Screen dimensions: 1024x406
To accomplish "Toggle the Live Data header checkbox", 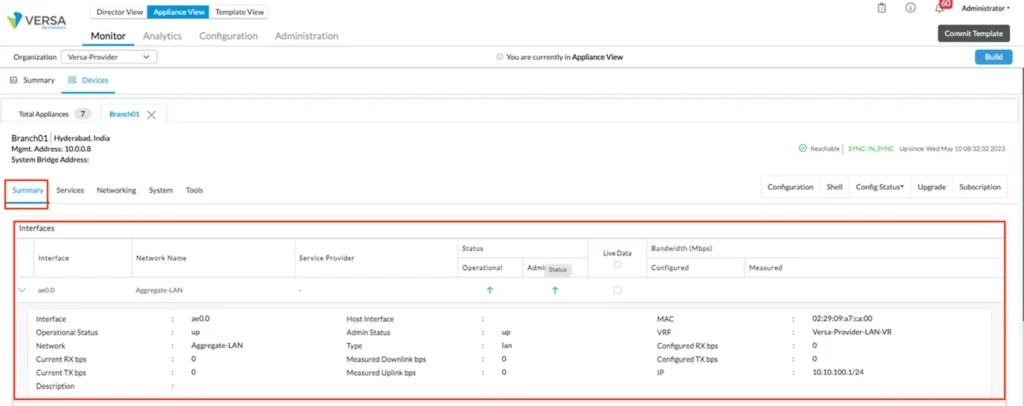I will [x=617, y=265].
